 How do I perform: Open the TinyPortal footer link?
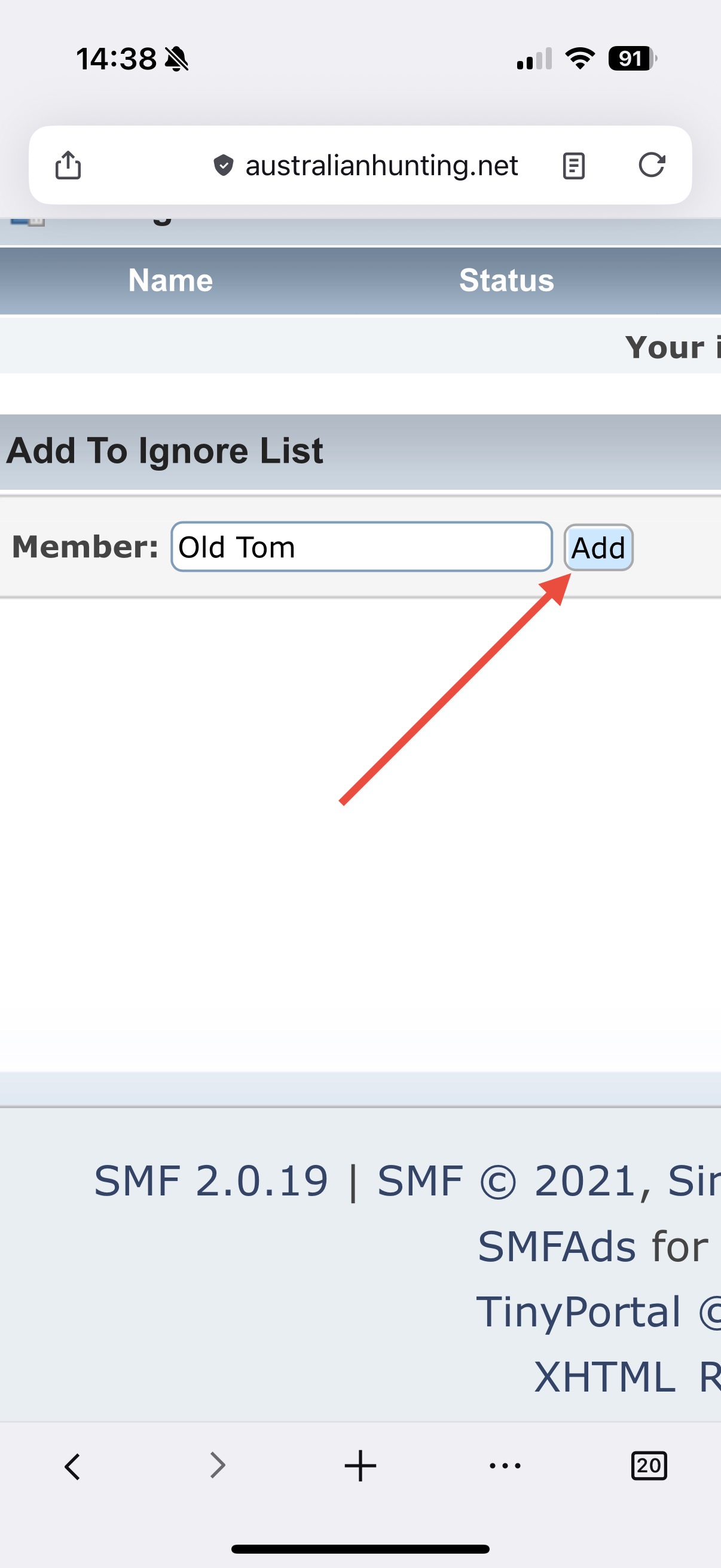coord(578,1311)
